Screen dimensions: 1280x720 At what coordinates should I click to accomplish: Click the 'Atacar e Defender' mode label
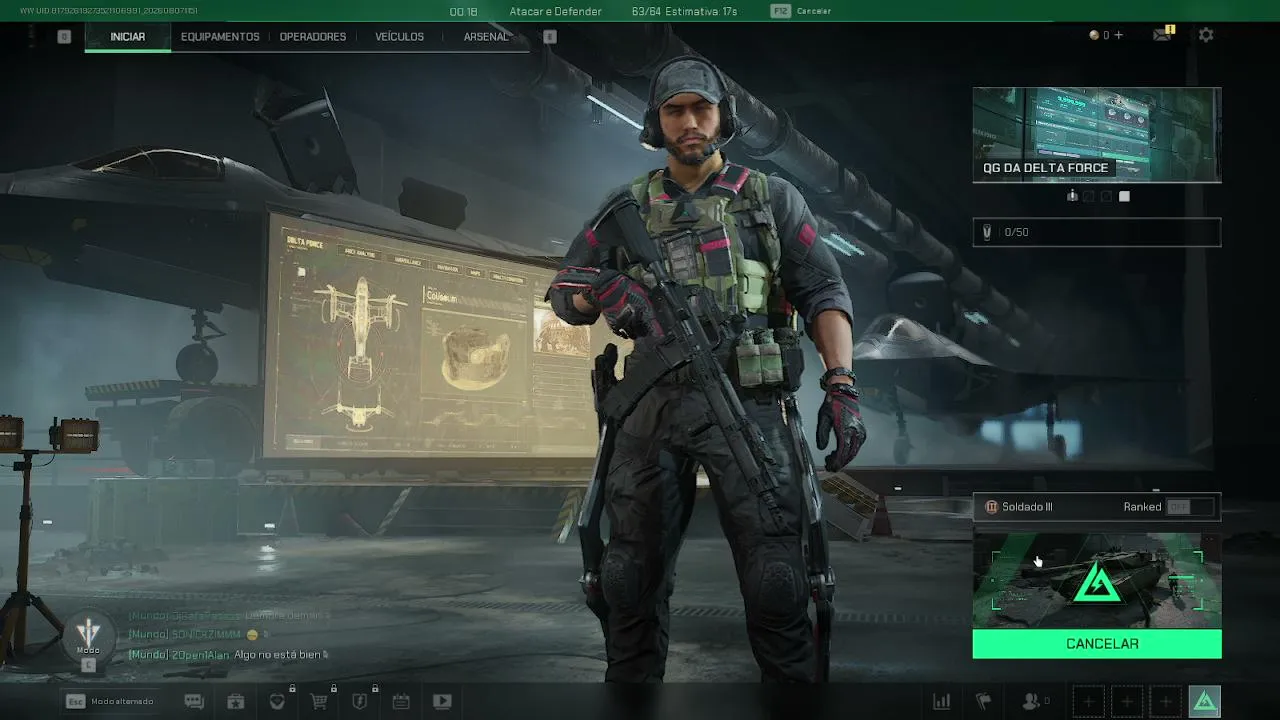click(556, 11)
